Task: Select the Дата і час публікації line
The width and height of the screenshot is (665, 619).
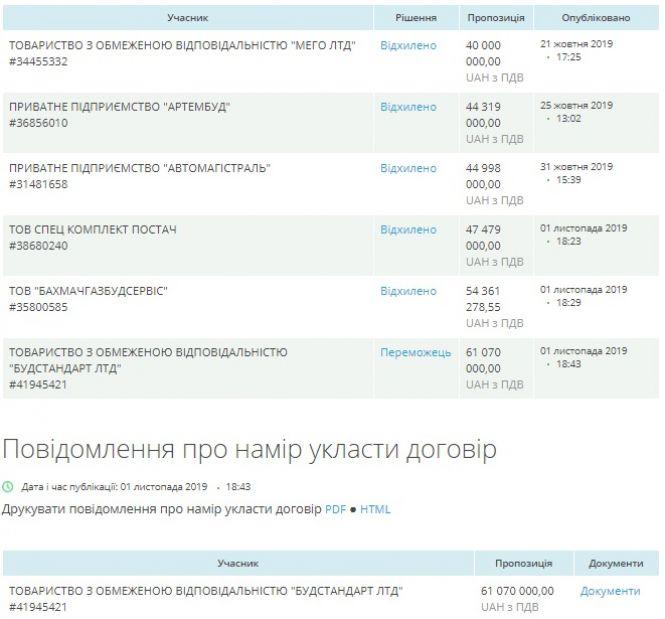Action: tap(136, 487)
